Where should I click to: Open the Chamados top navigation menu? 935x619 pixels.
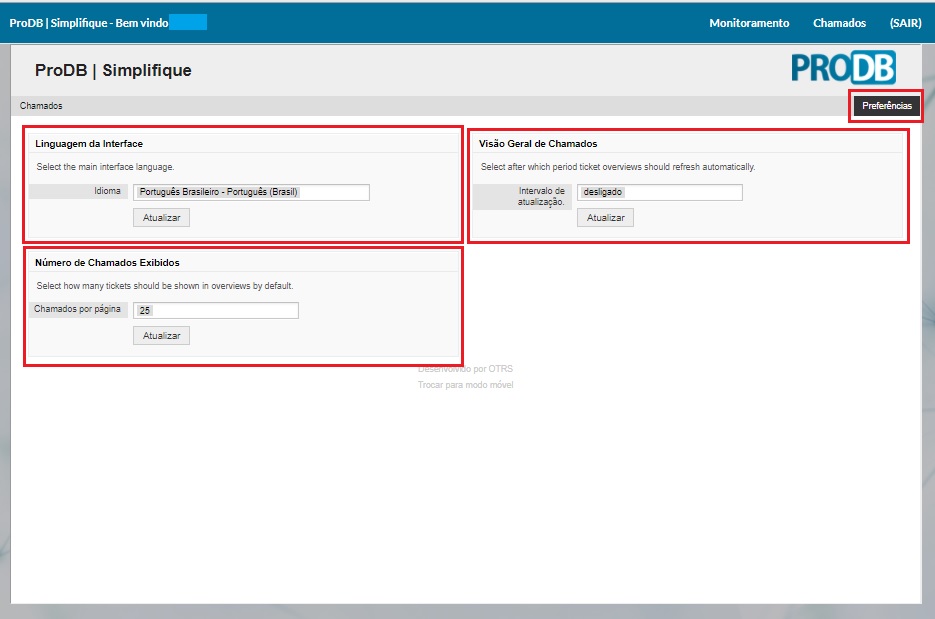[x=839, y=23]
